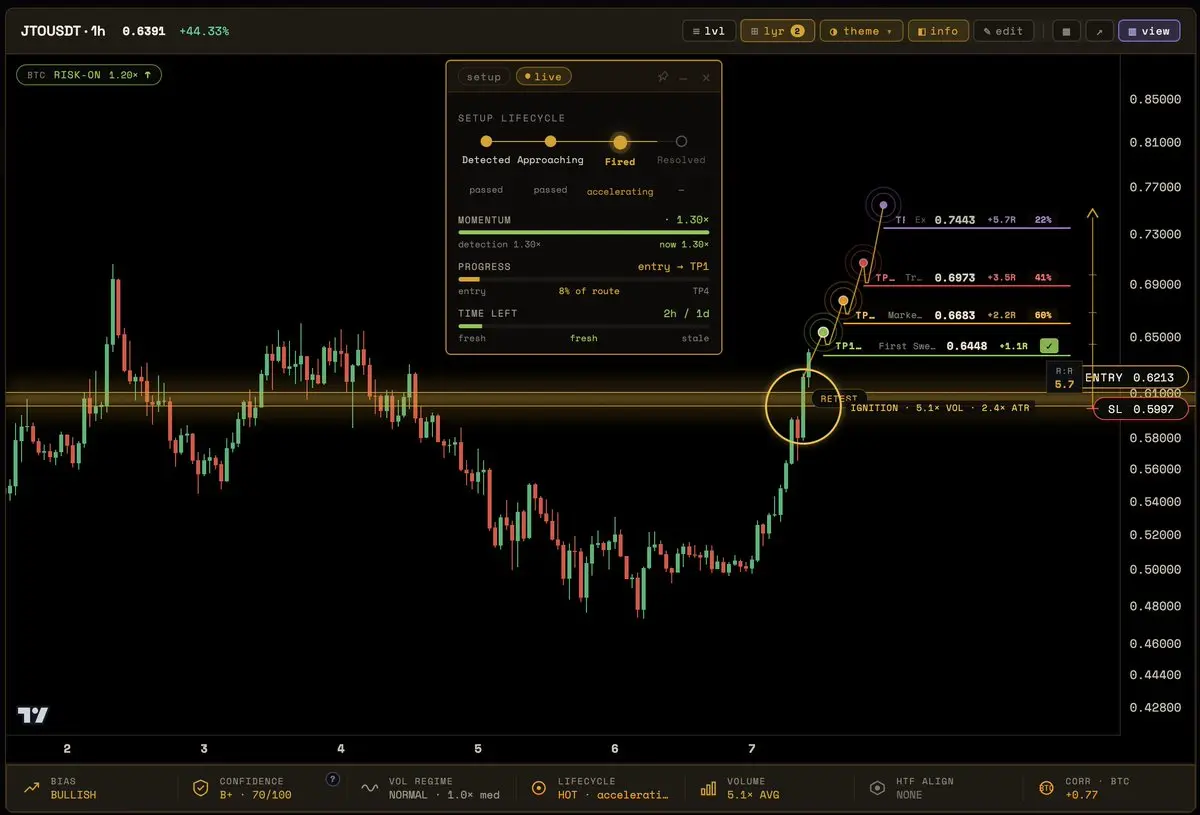The image size is (1200, 815).
Task: Click the 2h / 1d time left value
Action: tap(686, 313)
